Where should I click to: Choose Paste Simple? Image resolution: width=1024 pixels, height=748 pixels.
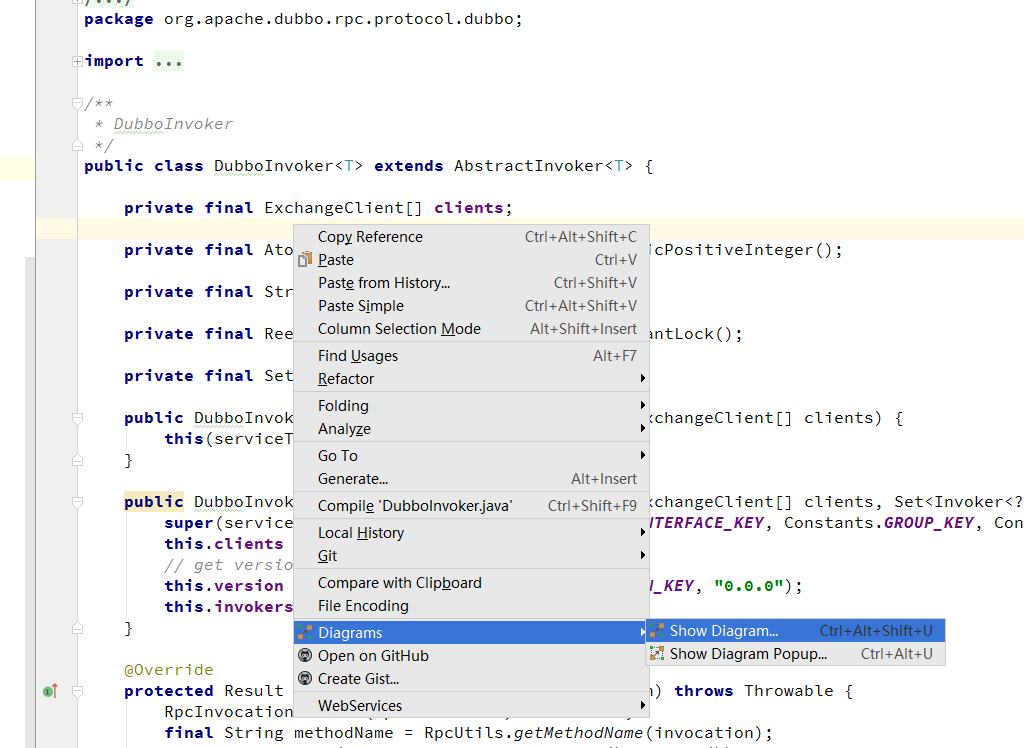click(x=471, y=306)
